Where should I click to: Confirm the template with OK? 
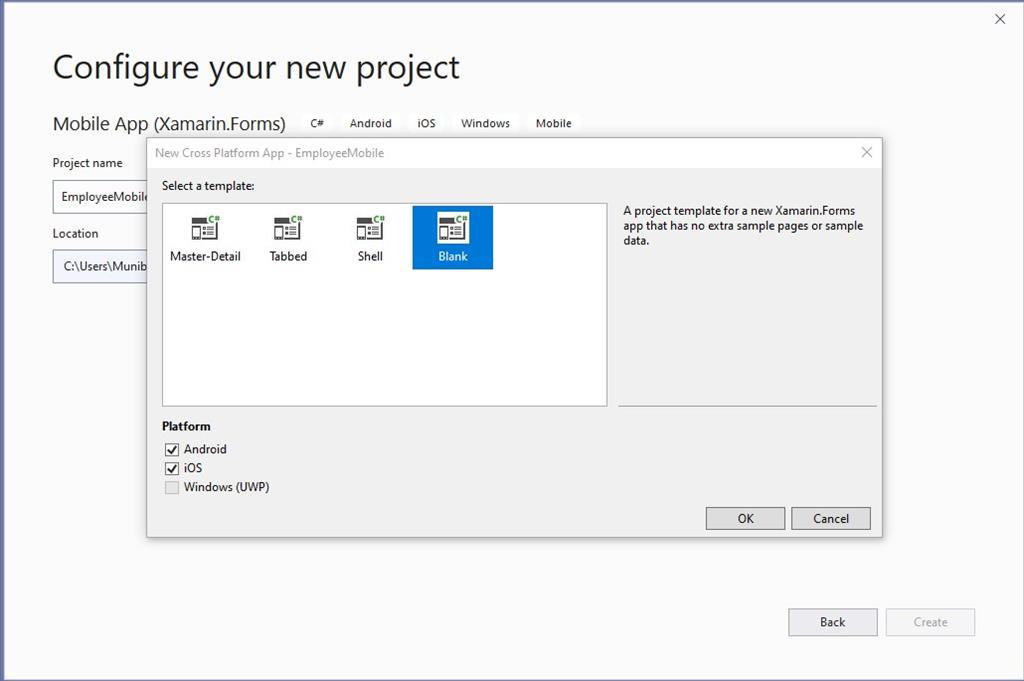tap(745, 518)
